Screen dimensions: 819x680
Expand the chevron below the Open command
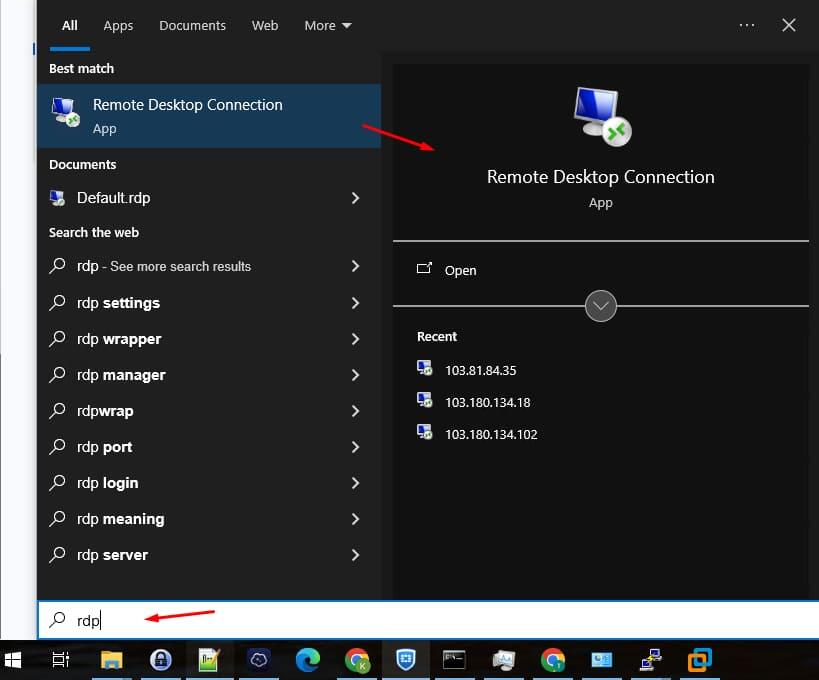click(x=600, y=306)
